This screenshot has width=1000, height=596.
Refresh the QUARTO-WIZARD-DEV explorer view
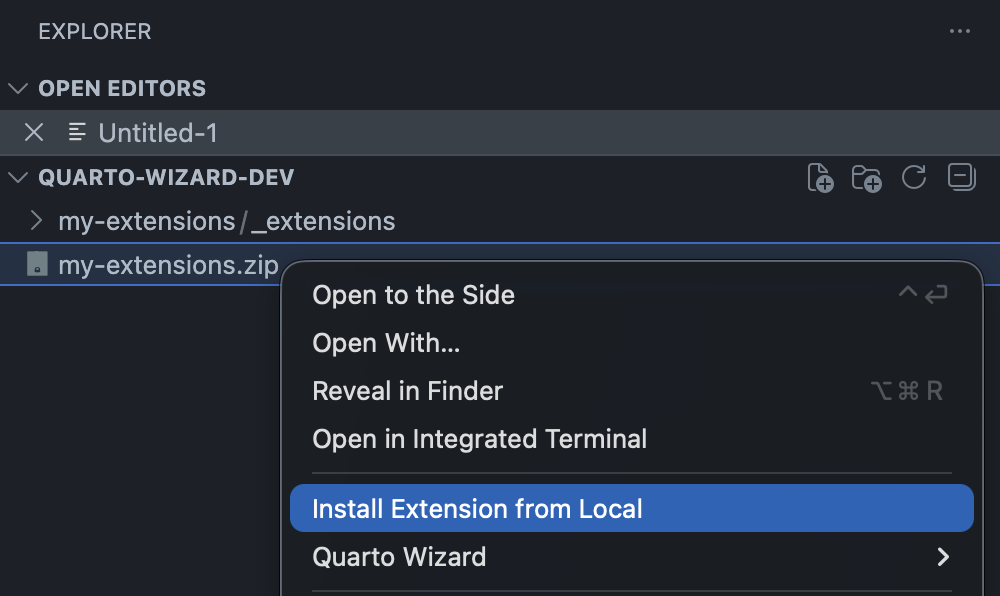[913, 177]
